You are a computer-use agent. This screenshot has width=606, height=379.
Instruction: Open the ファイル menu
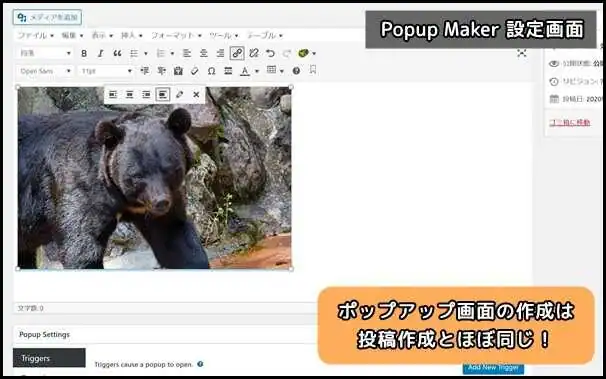click(x=35, y=36)
